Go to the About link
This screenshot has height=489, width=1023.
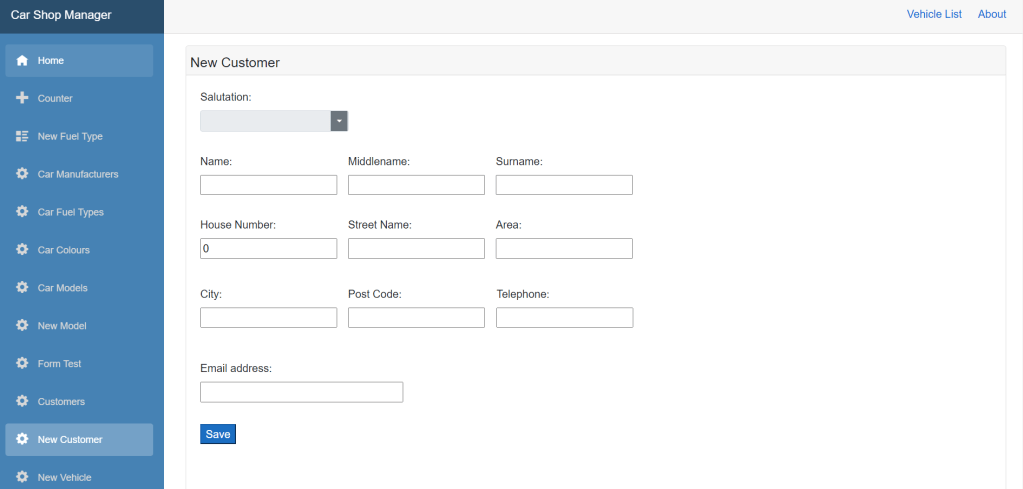(992, 14)
